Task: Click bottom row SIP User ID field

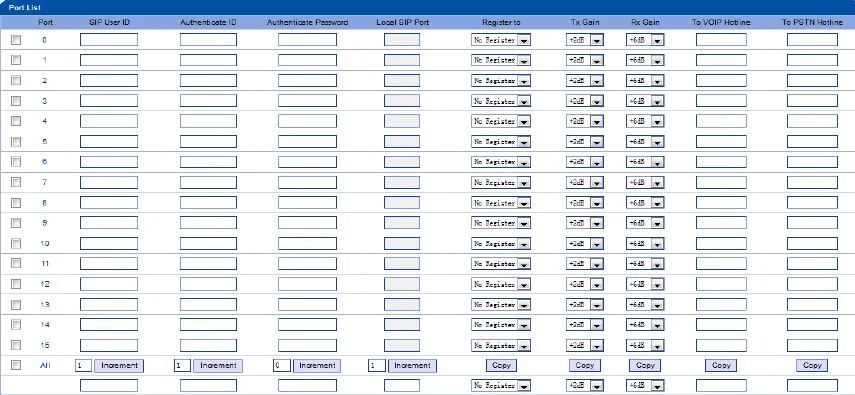Action: [109, 386]
